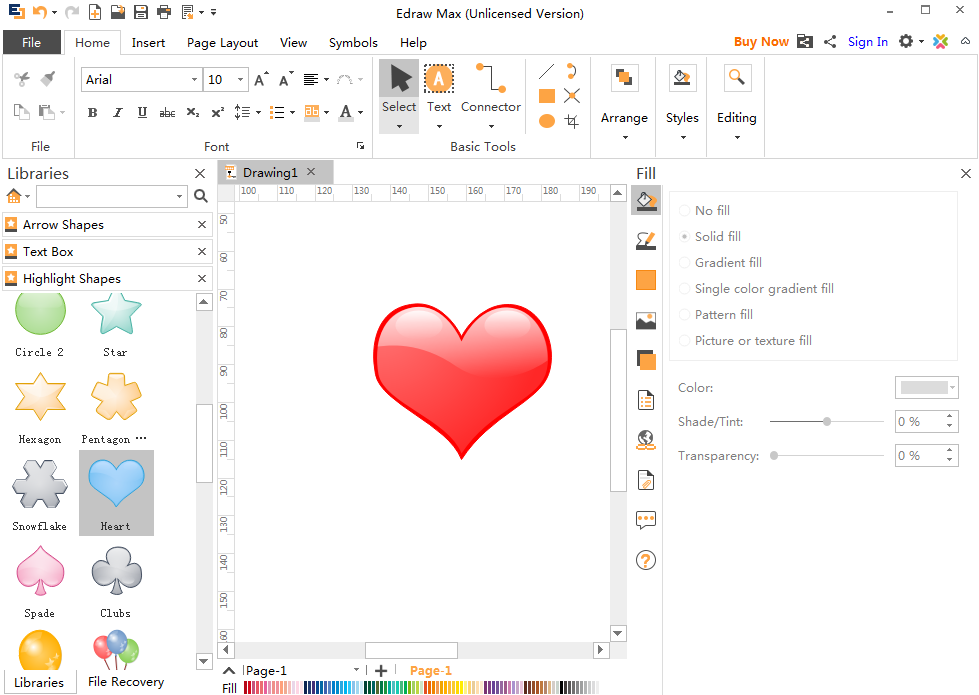Select the Text tool

439,96
